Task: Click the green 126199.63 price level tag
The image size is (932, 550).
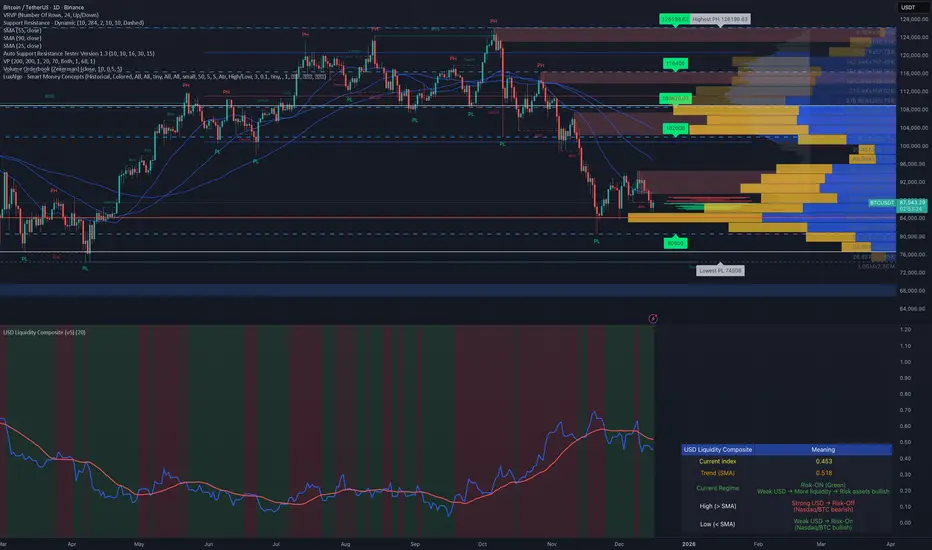Action: pyautogui.click(x=672, y=19)
